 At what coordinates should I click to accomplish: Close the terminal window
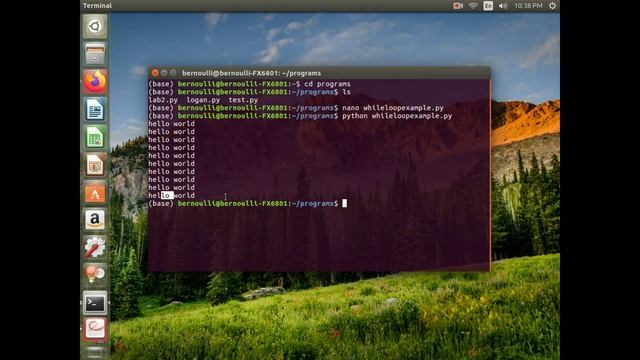[155, 73]
